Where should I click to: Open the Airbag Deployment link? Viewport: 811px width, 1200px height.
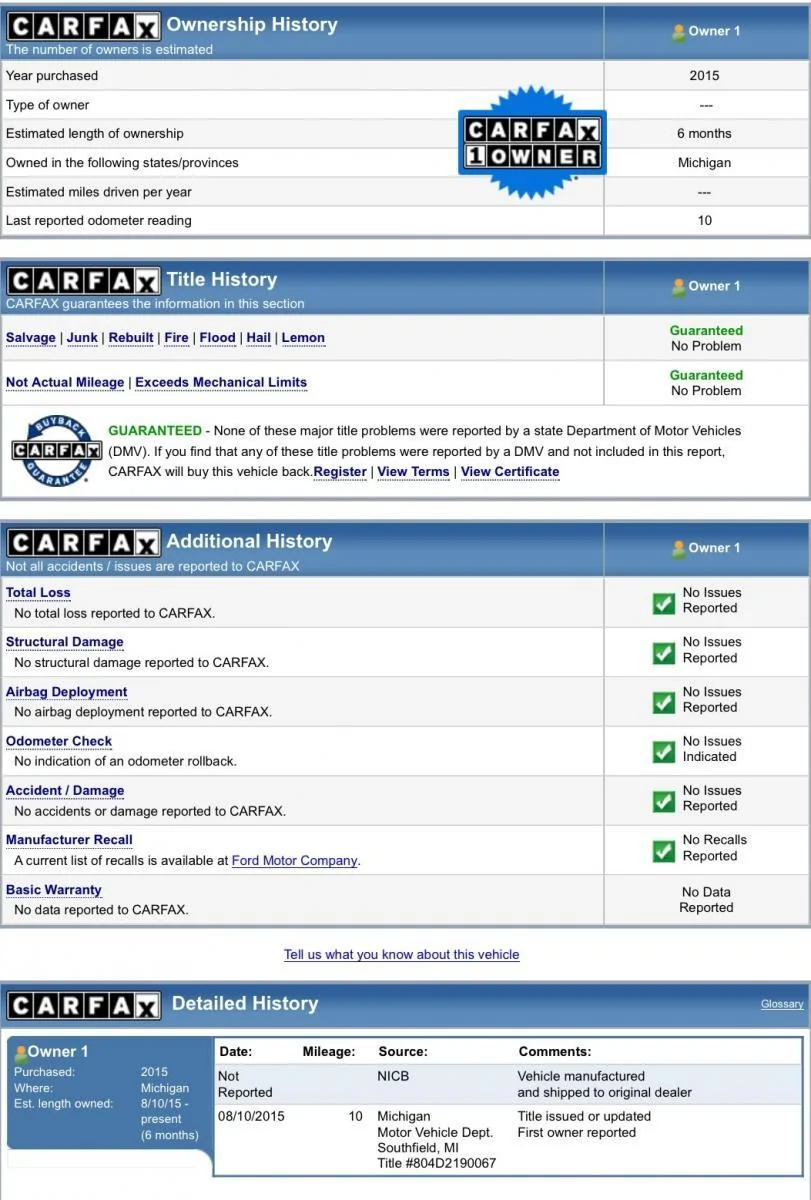coord(67,692)
